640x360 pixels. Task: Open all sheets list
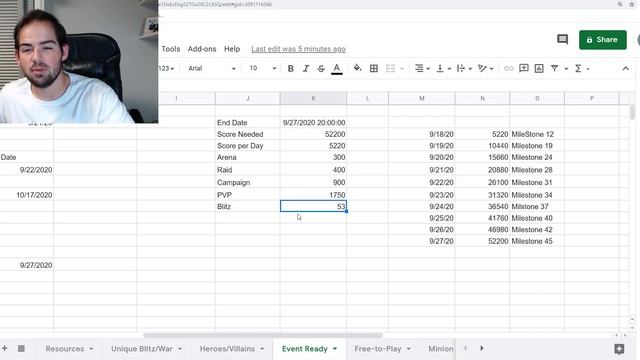[21, 348]
